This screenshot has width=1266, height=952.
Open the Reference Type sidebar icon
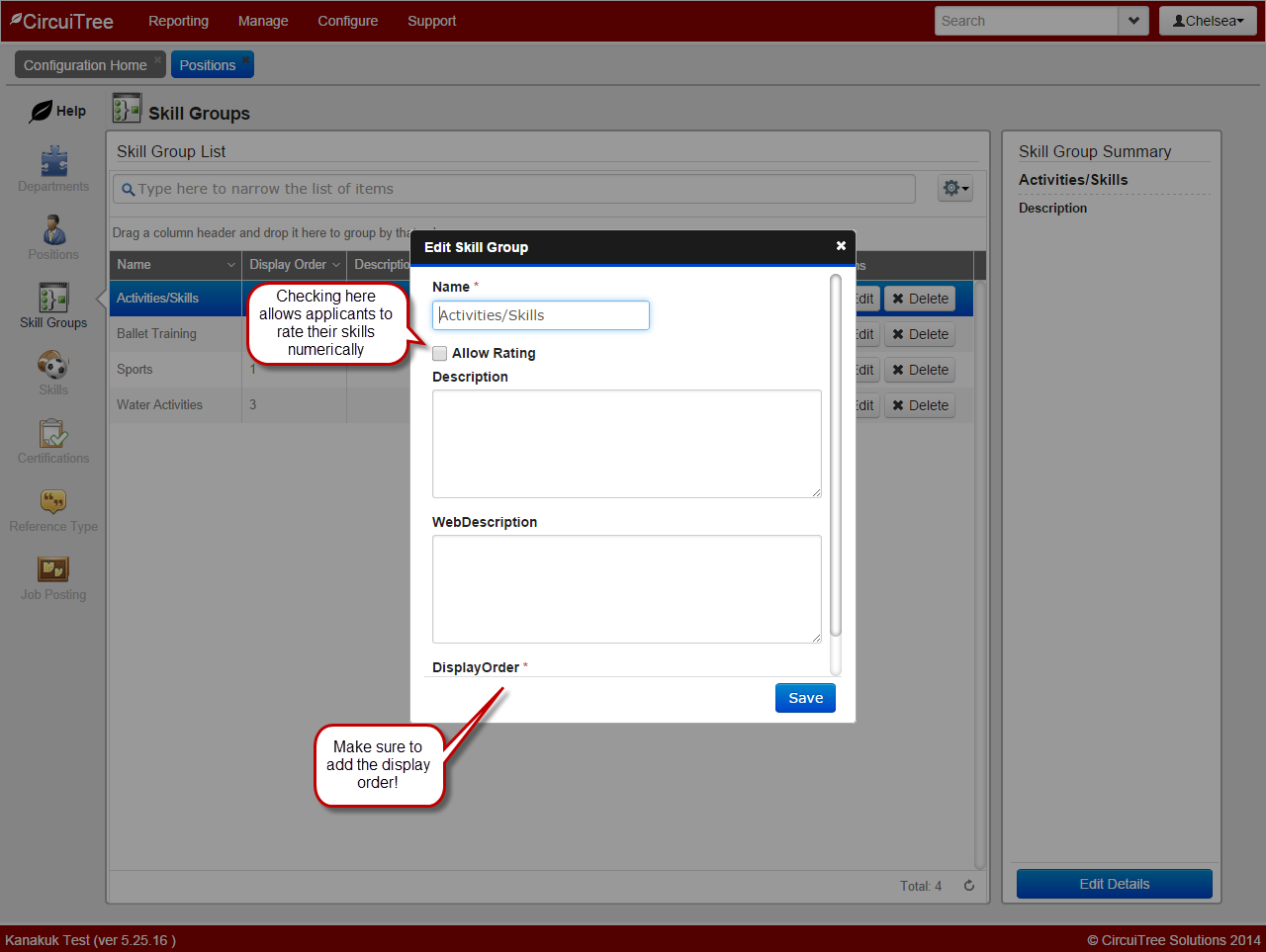[53, 502]
